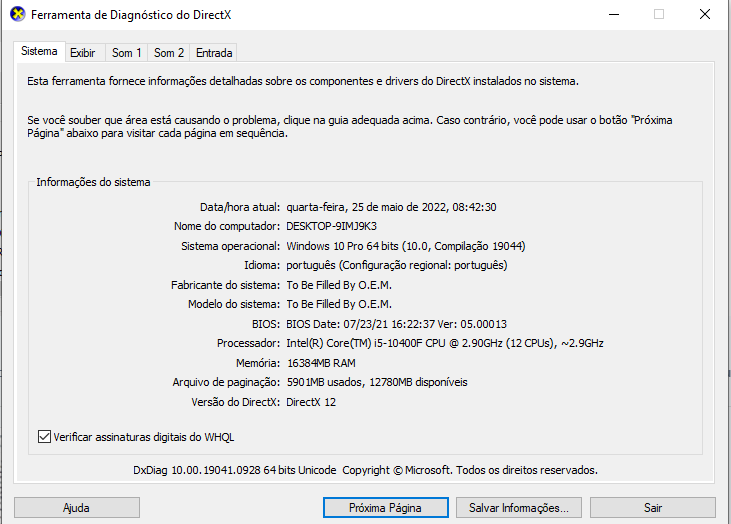Click the greyed-out maximize window button
The image size is (731, 524).
pyautogui.click(x=659, y=14)
